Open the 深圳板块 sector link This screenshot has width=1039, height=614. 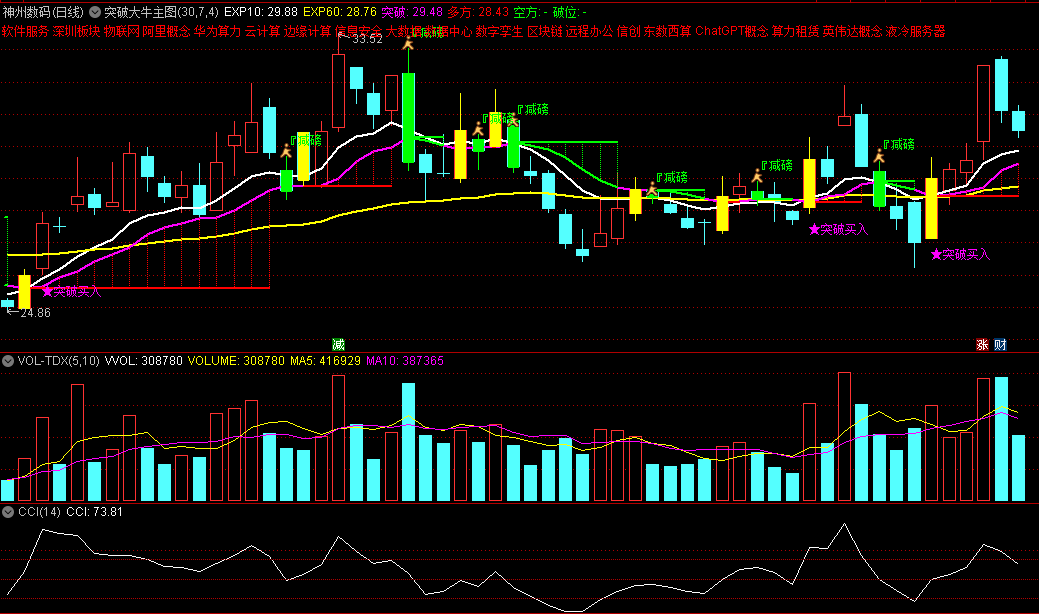(x=76, y=31)
